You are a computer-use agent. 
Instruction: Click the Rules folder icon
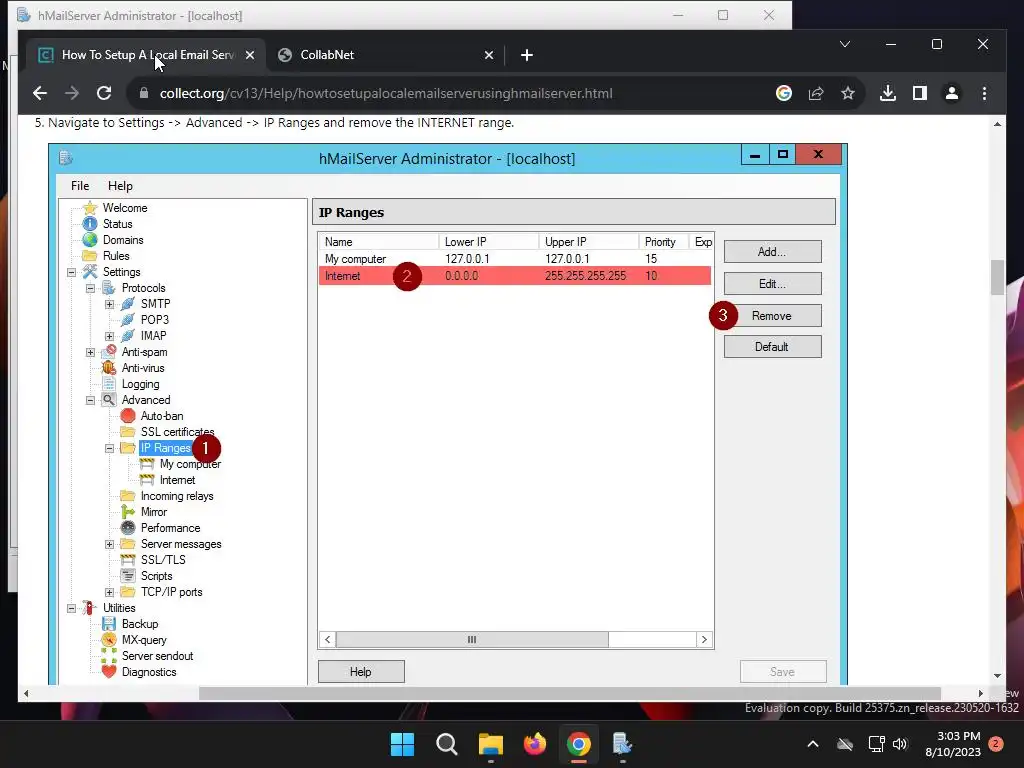coord(90,256)
